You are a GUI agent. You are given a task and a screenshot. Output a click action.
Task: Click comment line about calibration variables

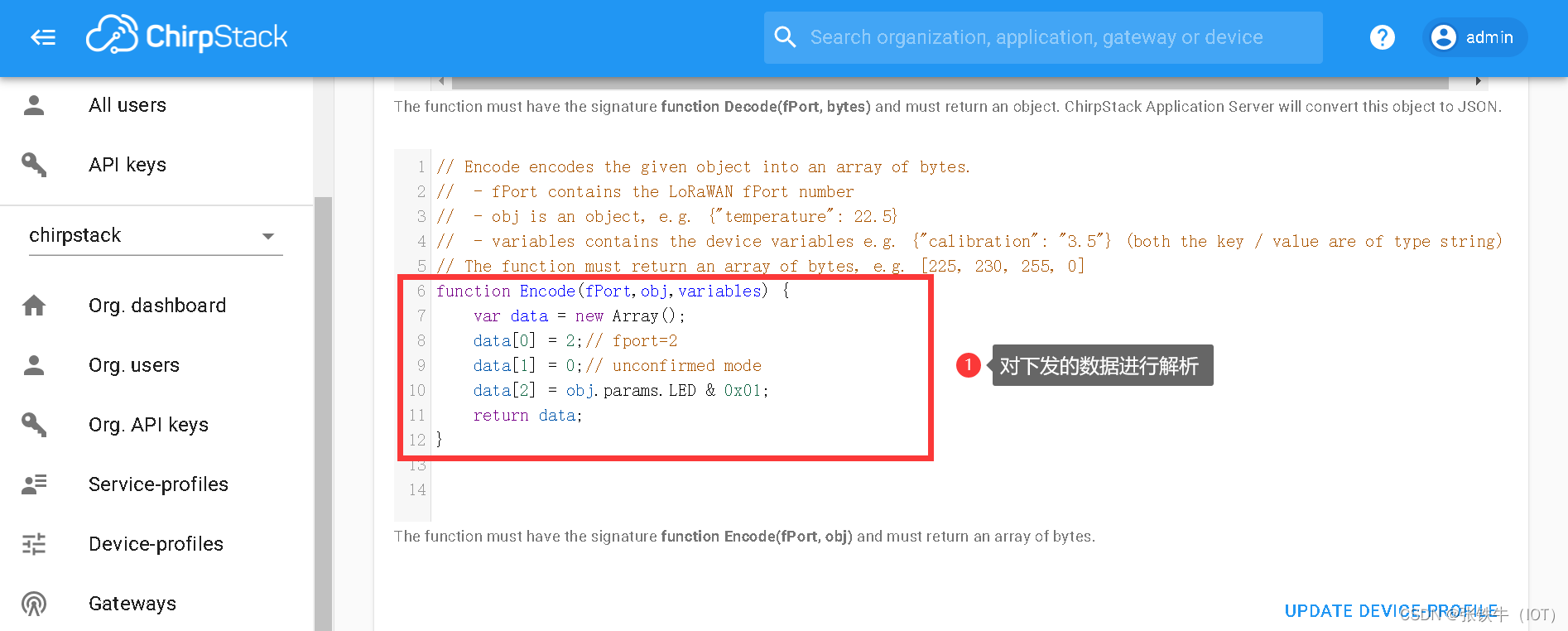(x=969, y=241)
